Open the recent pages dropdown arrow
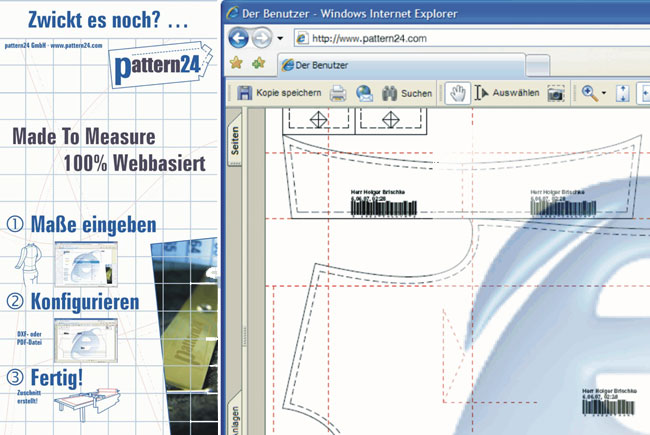Image resolution: width=650 pixels, height=435 pixels. coord(281,39)
